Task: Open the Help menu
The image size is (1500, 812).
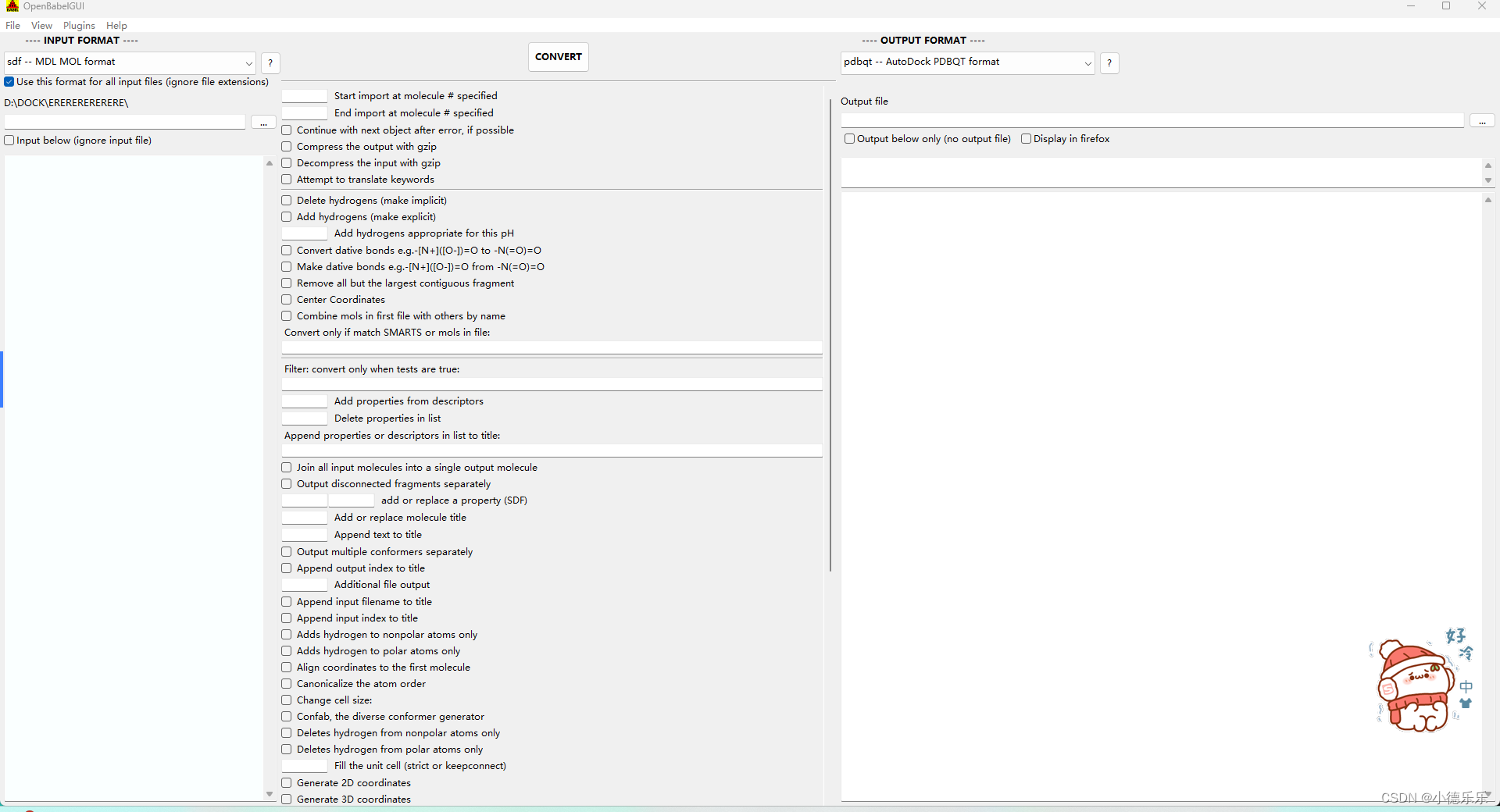Action: [x=116, y=26]
